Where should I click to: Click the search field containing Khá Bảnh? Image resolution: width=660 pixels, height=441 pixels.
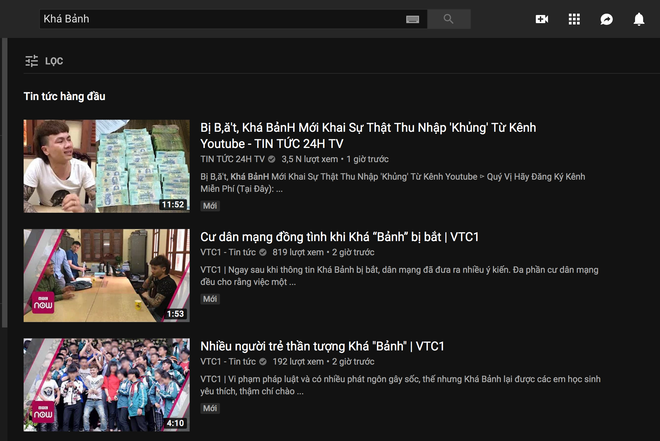pos(234,19)
